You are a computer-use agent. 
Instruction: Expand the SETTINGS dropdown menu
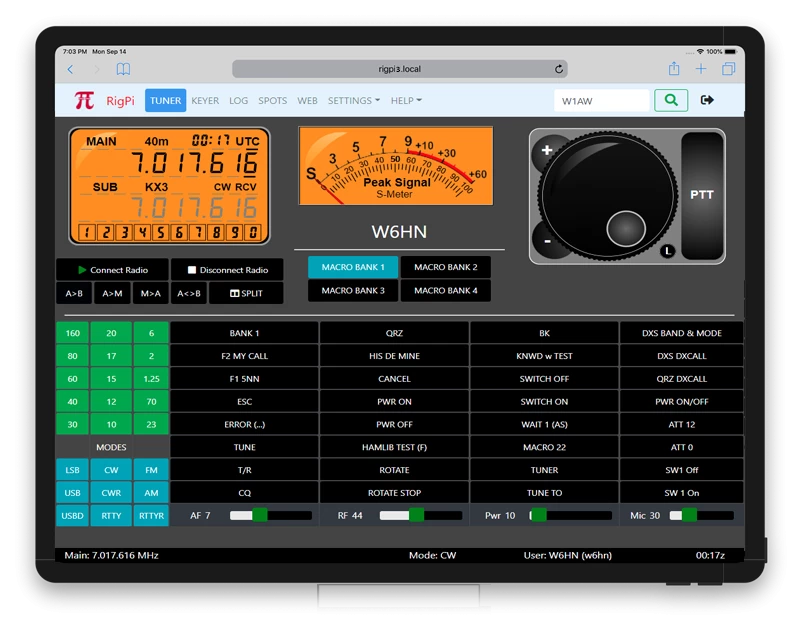coord(354,101)
